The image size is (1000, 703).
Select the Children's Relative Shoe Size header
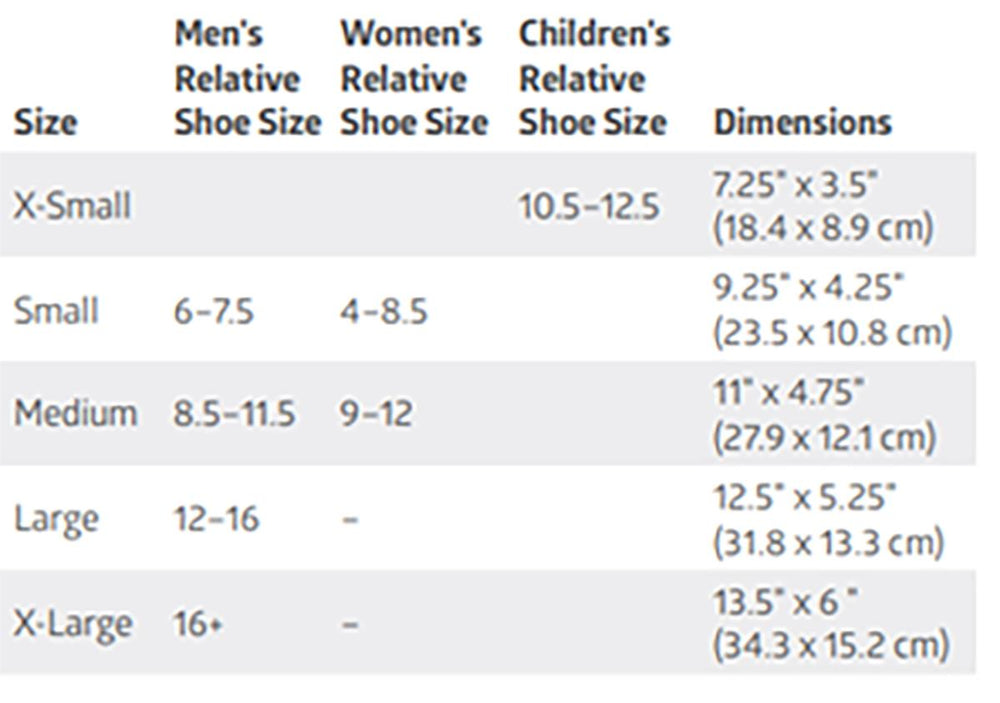(594, 78)
